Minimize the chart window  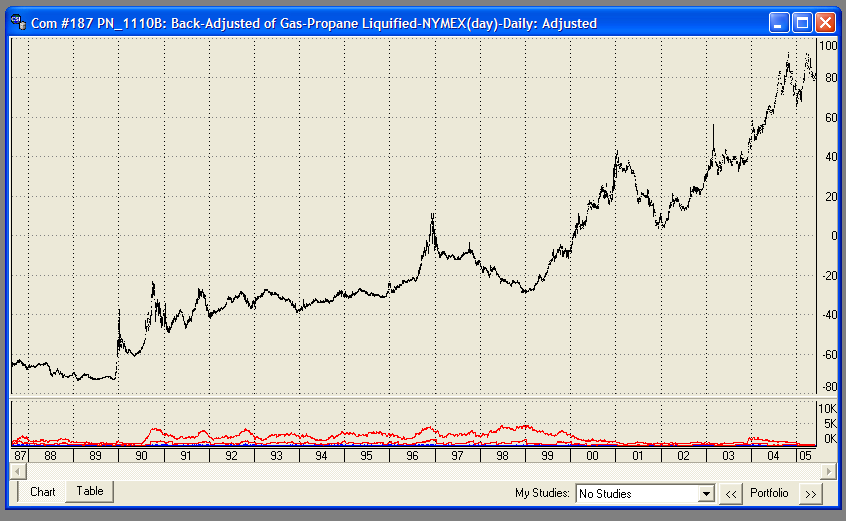[780, 22]
